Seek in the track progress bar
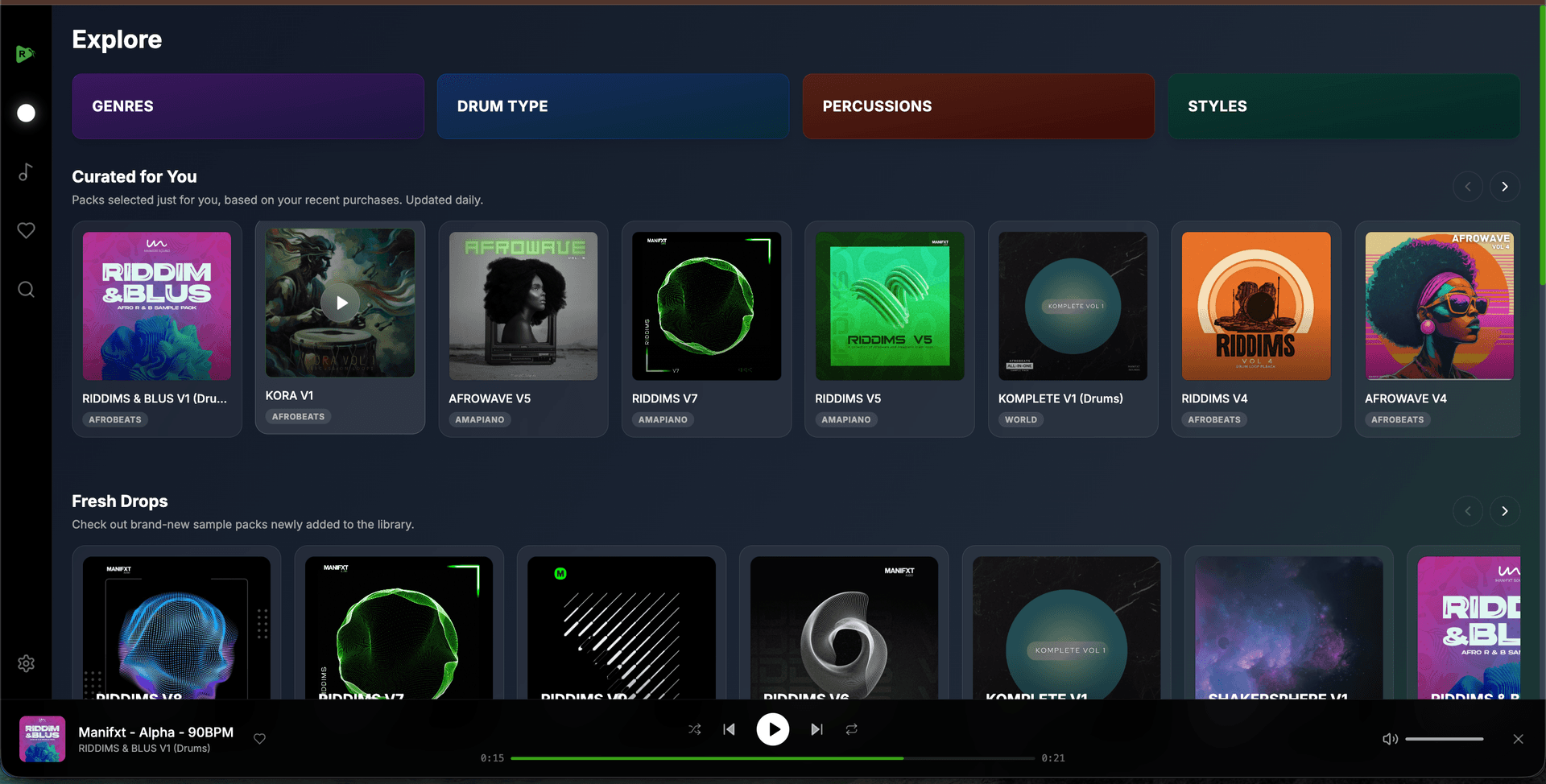Image resolution: width=1546 pixels, height=784 pixels. 773,758
